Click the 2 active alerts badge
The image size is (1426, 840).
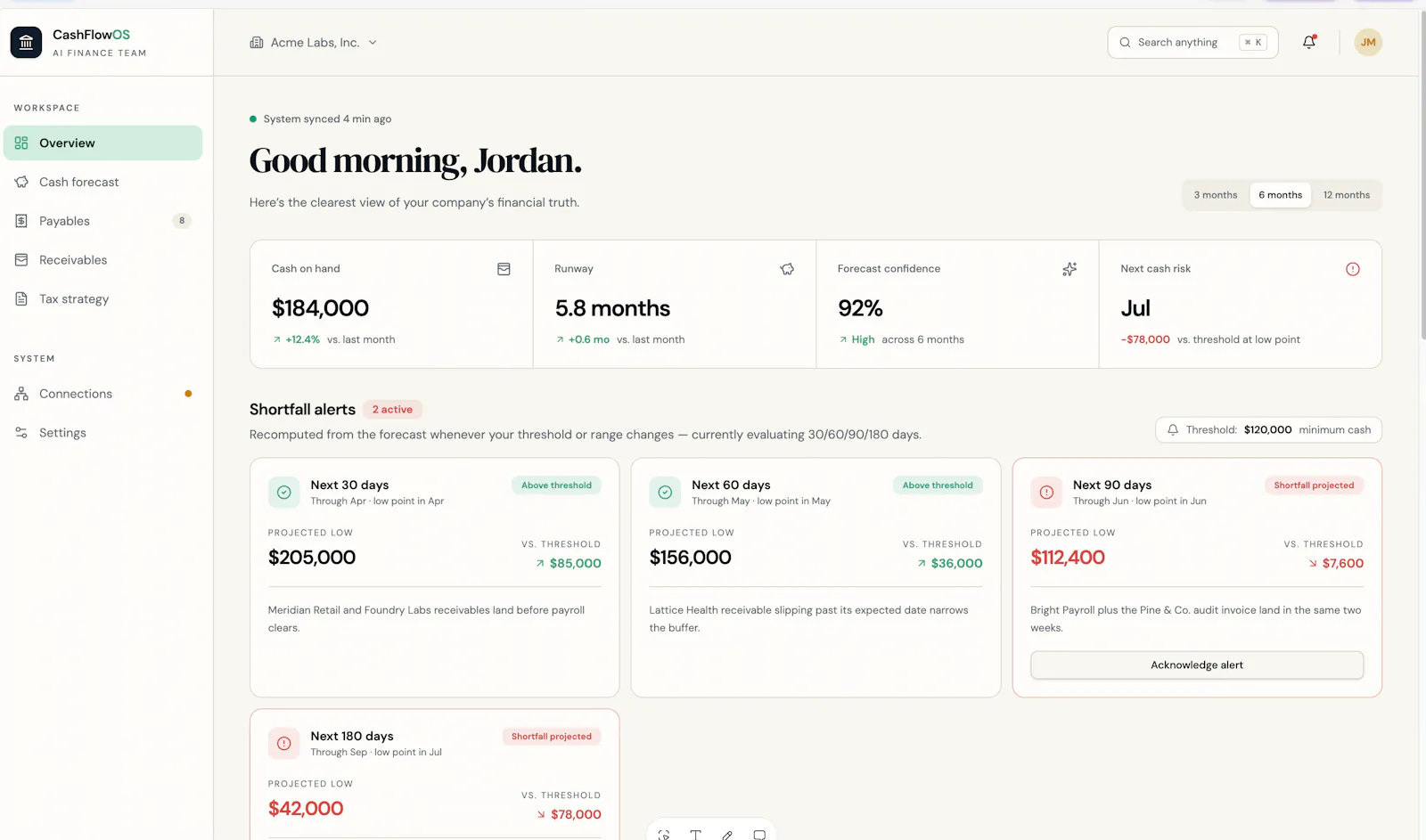(392, 410)
